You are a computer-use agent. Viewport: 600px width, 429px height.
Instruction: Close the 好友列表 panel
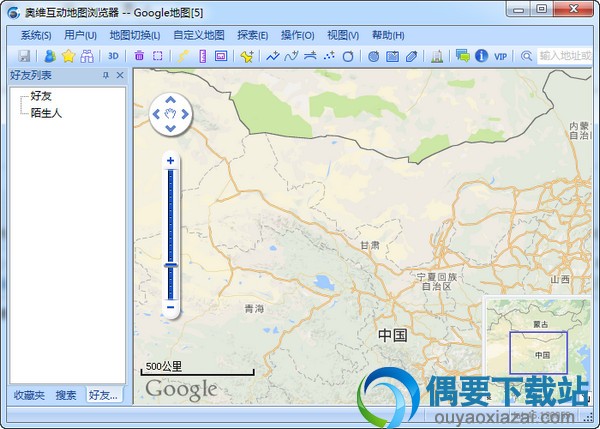pyautogui.click(x=120, y=75)
